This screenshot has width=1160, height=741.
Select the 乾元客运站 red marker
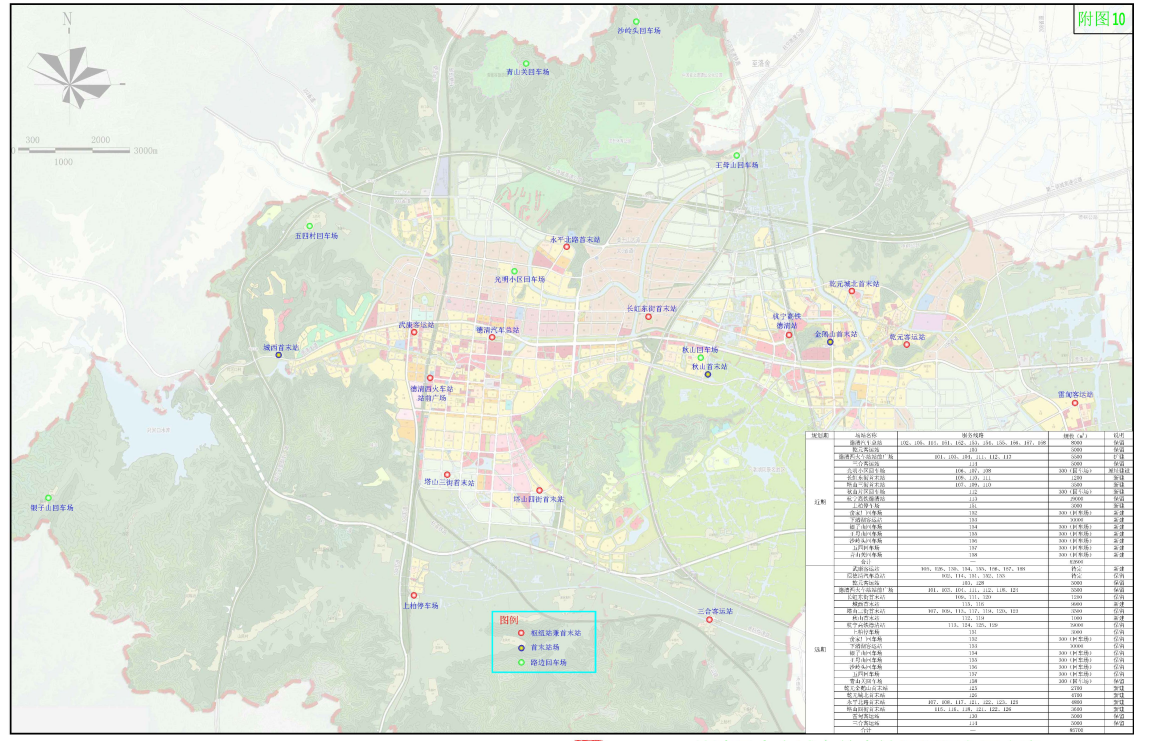tap(907, 345)
